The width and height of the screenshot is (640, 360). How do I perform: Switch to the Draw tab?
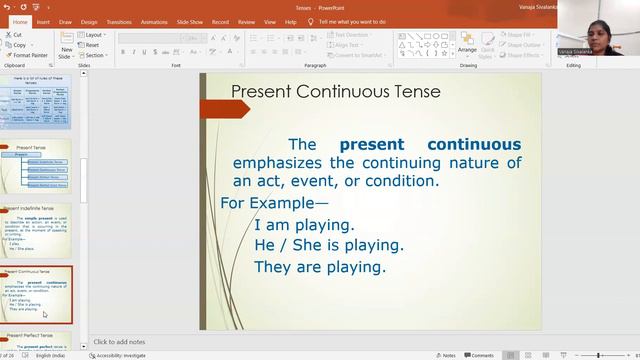65,22
